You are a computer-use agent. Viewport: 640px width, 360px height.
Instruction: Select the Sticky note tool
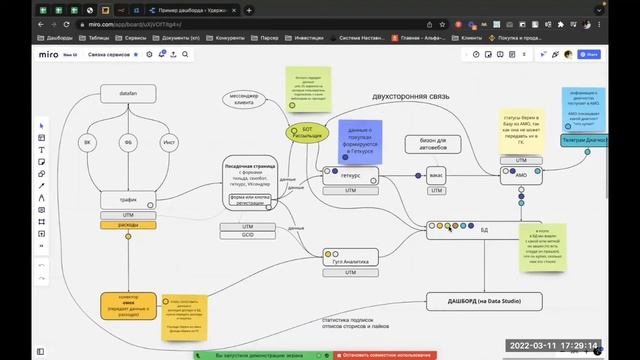(41, 162)
